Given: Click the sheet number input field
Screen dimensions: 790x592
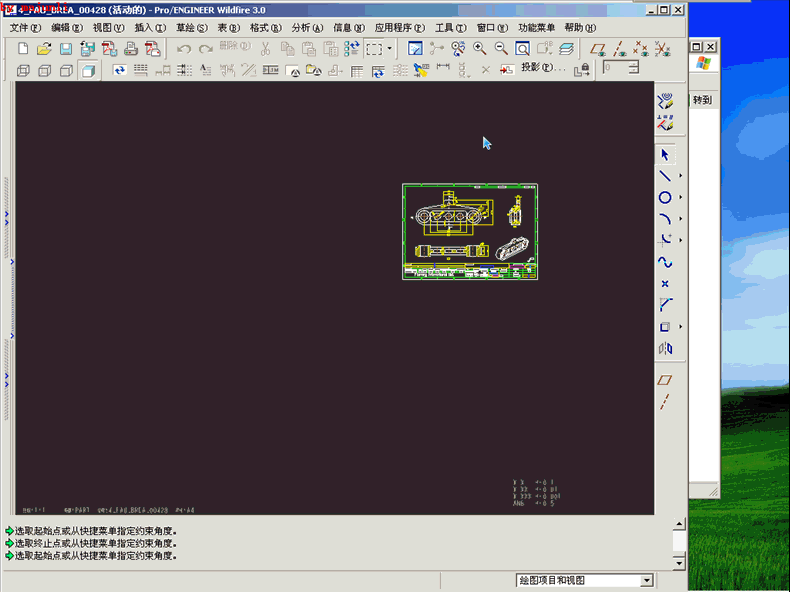Looking at the screenshot, I should 615,67.
